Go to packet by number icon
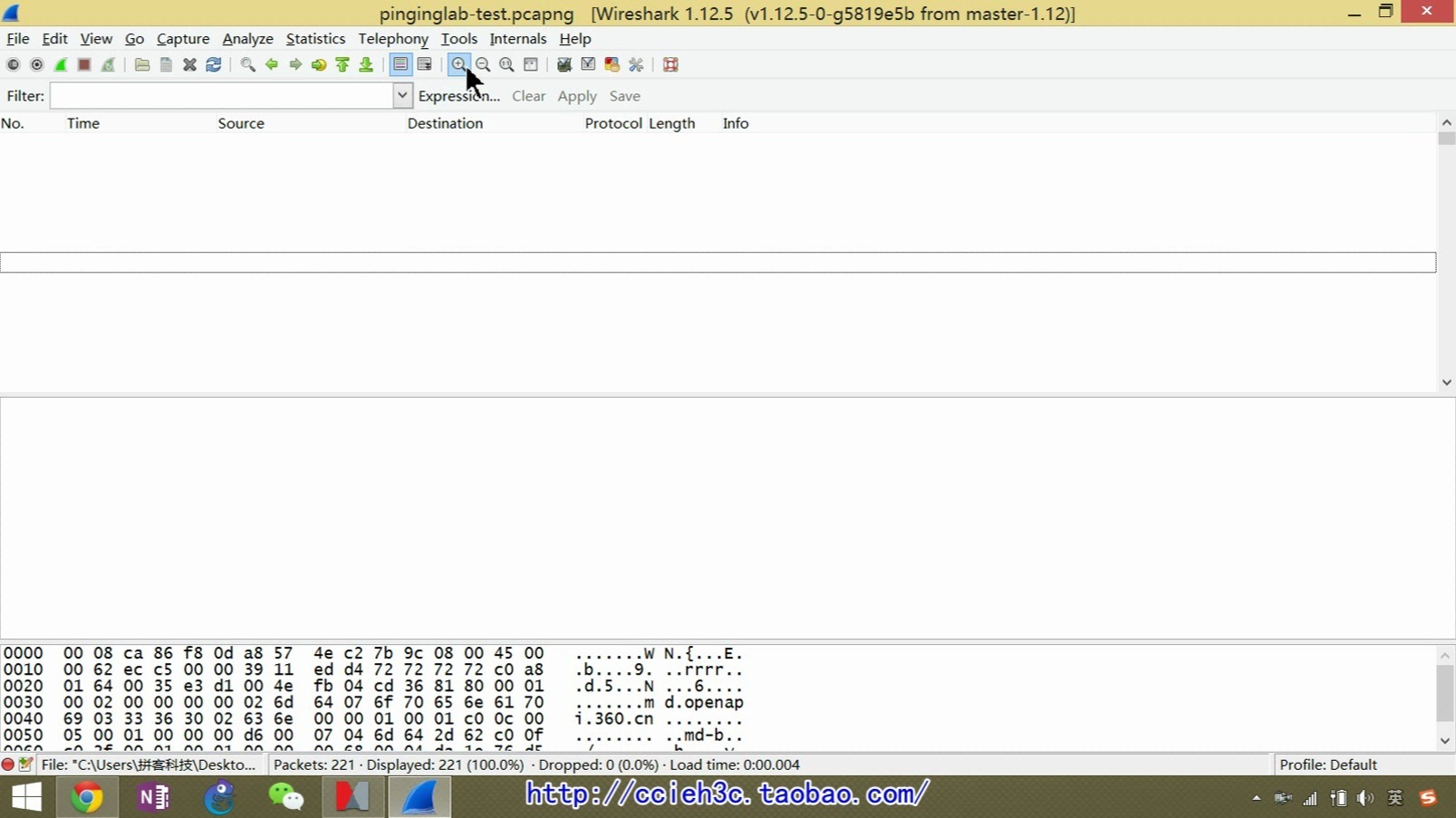Viewport: 1456px width, 818px height. pos(319,64)
